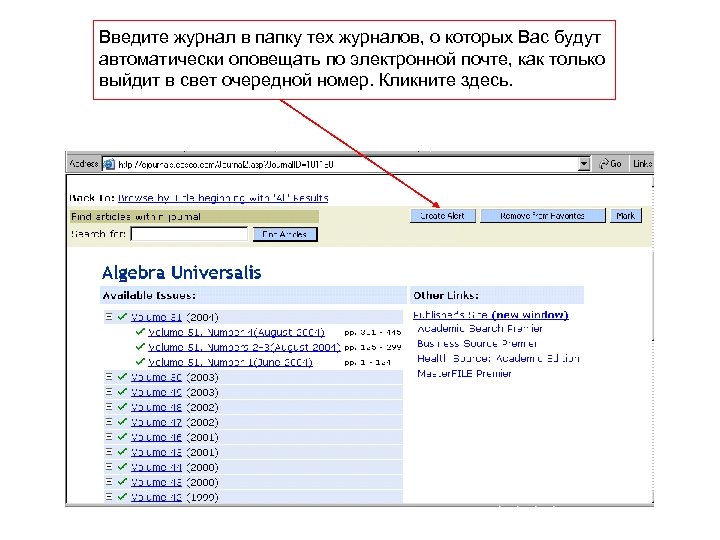This screenshot has height=540, width=720.
Task: Open the Business Source Premier link
Action: (477, 343)
